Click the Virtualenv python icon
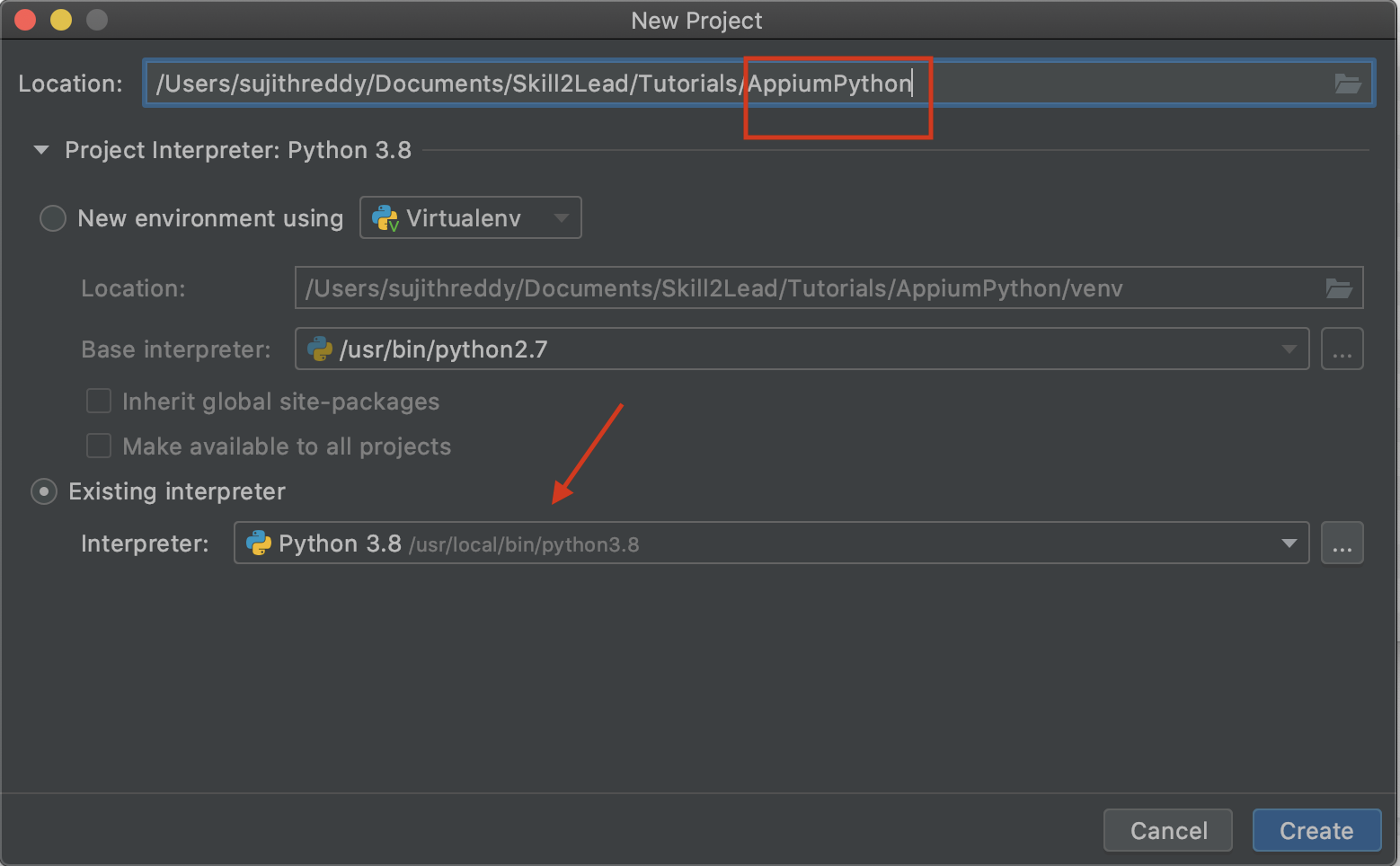Image resolution: width=1400 pixels, height=866 pixels. tap(385, 218)
